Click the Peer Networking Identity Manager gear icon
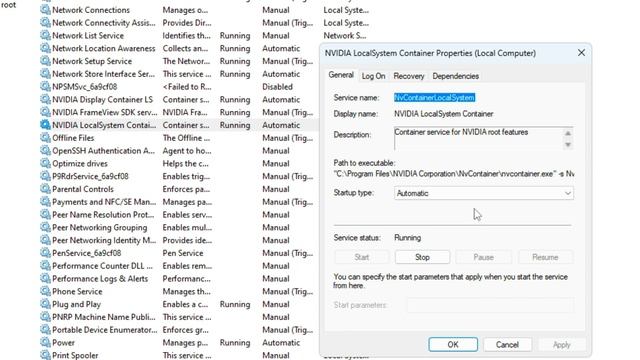Viewport: 640px width, 360px height. pos(45,240)
